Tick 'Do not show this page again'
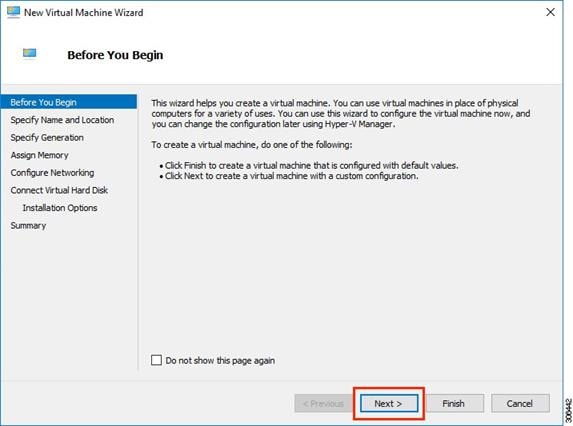Image resolution: width=573 pixels, height=426 pixels. click(156, 360)
